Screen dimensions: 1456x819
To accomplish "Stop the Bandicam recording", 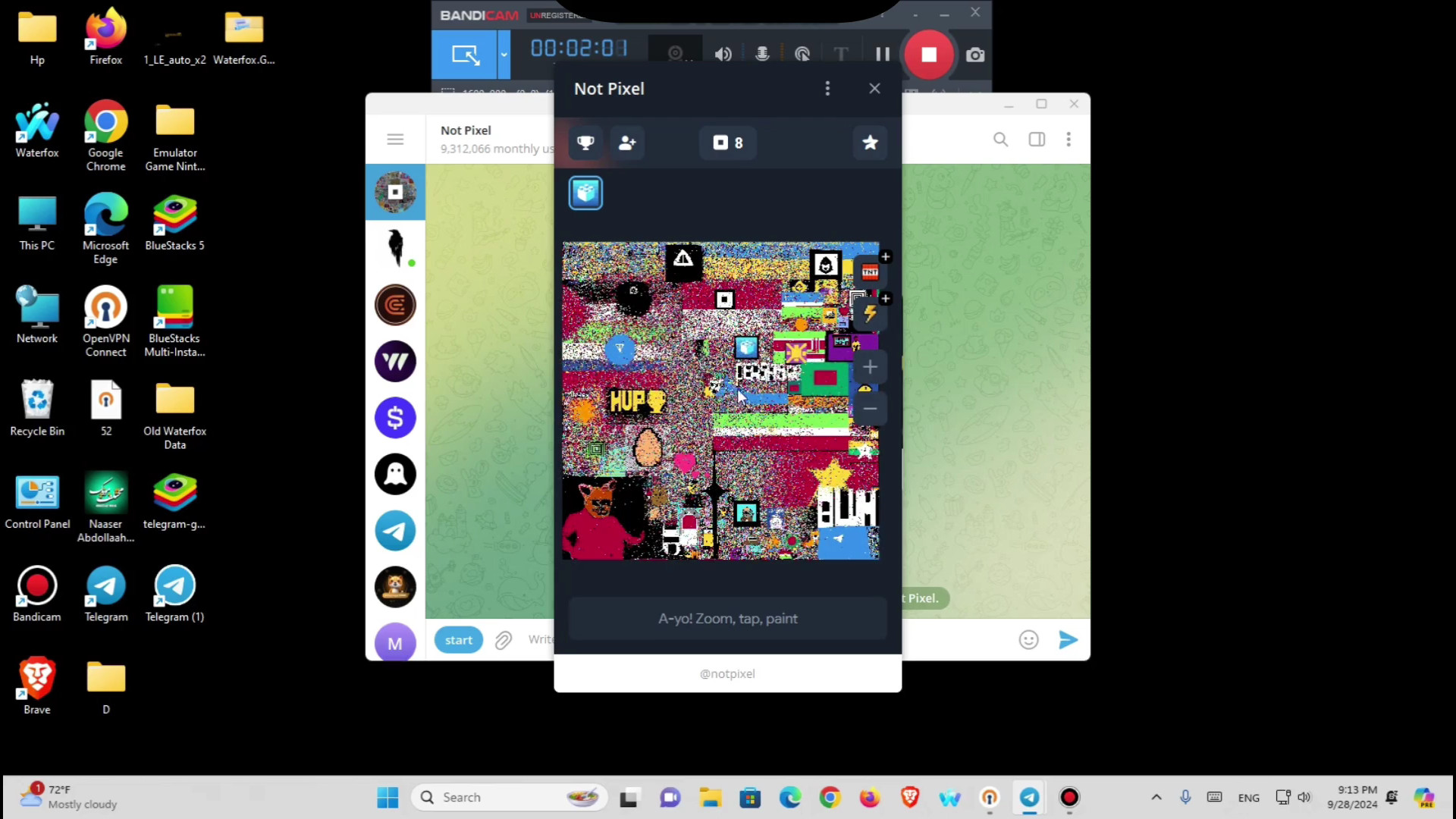I will tap(928, 55).
